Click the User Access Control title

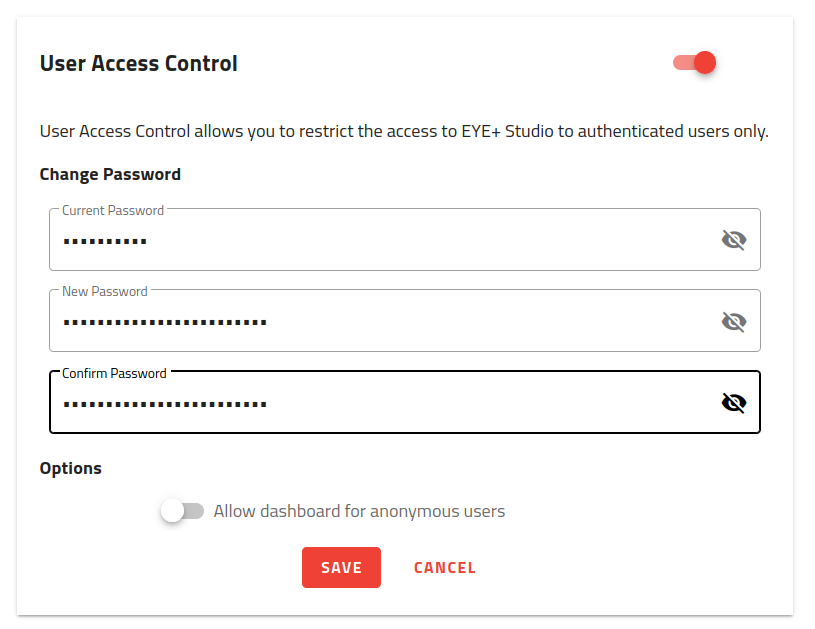[x=138, y=63]
